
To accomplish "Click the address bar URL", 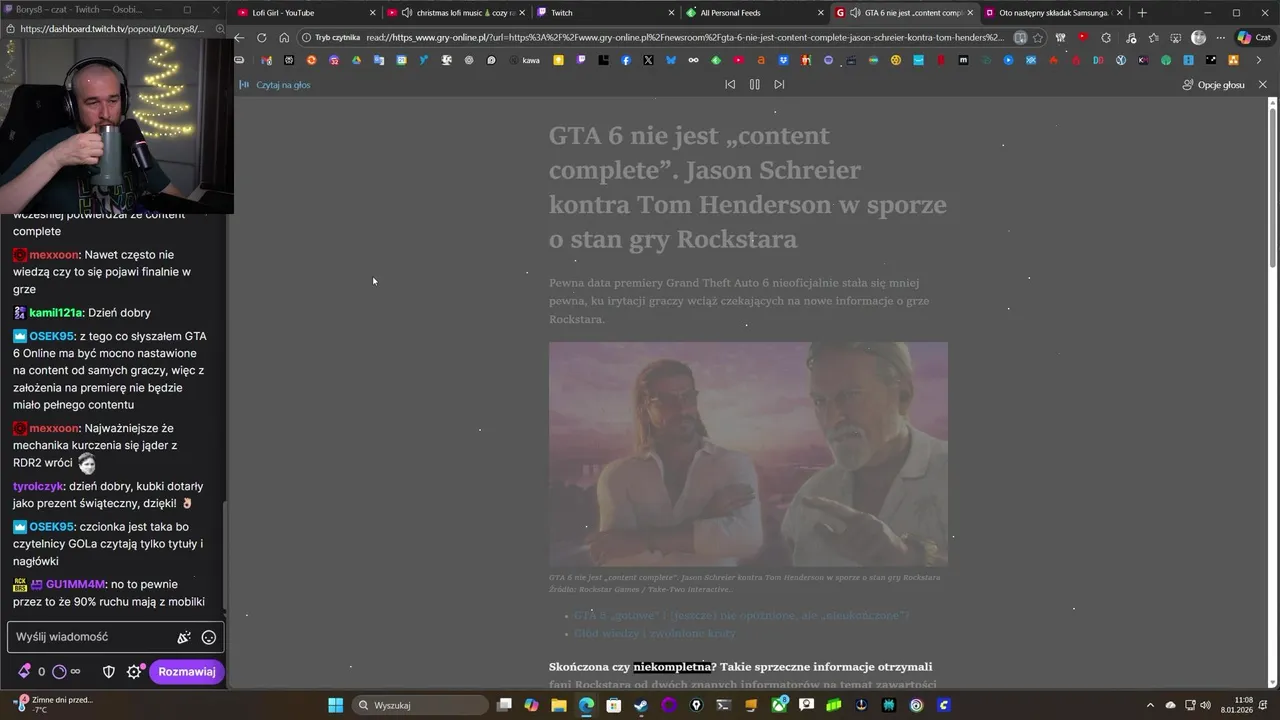I will click(685, 38).
